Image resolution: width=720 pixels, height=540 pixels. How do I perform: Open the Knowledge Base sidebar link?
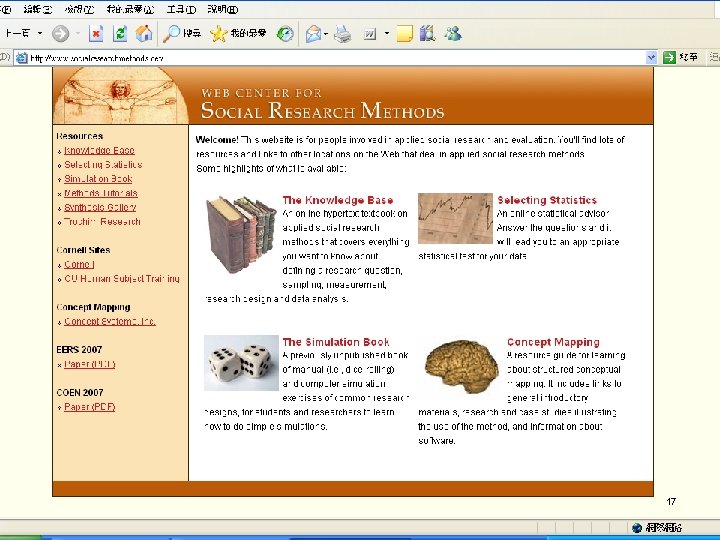[99, 150]
